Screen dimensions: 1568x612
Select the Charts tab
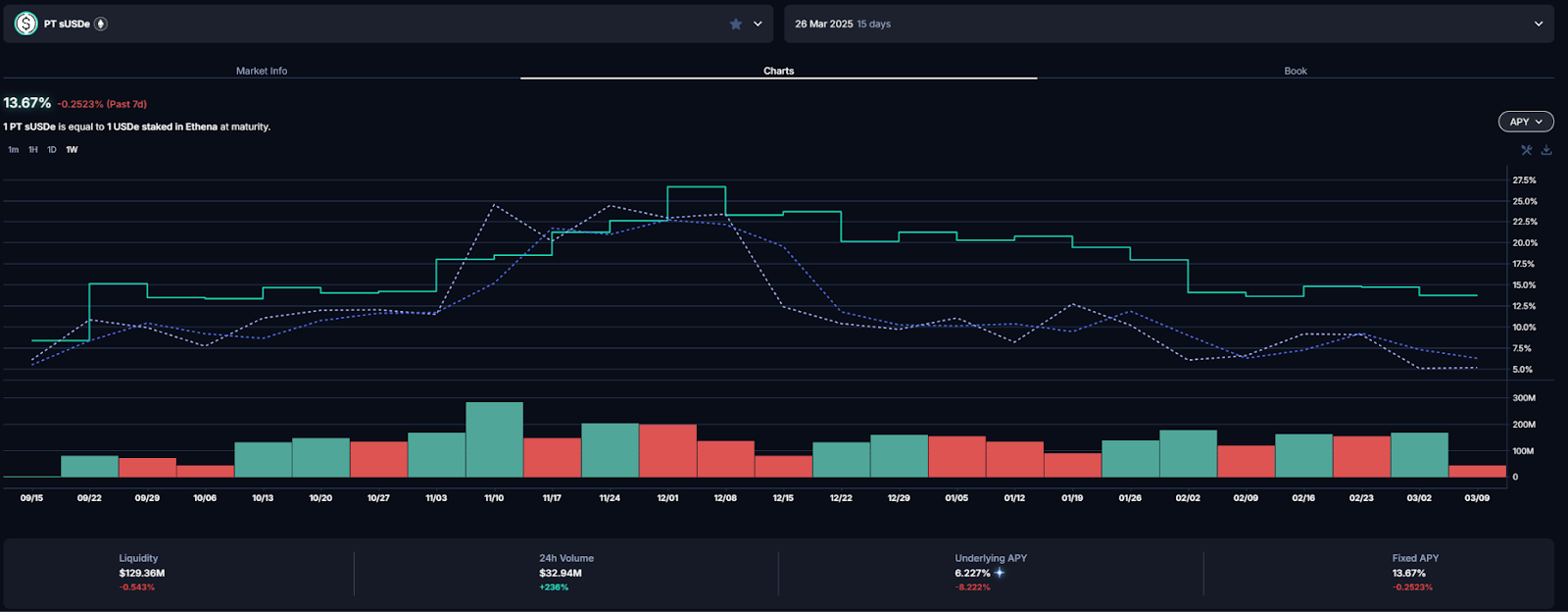coord(778,71)
